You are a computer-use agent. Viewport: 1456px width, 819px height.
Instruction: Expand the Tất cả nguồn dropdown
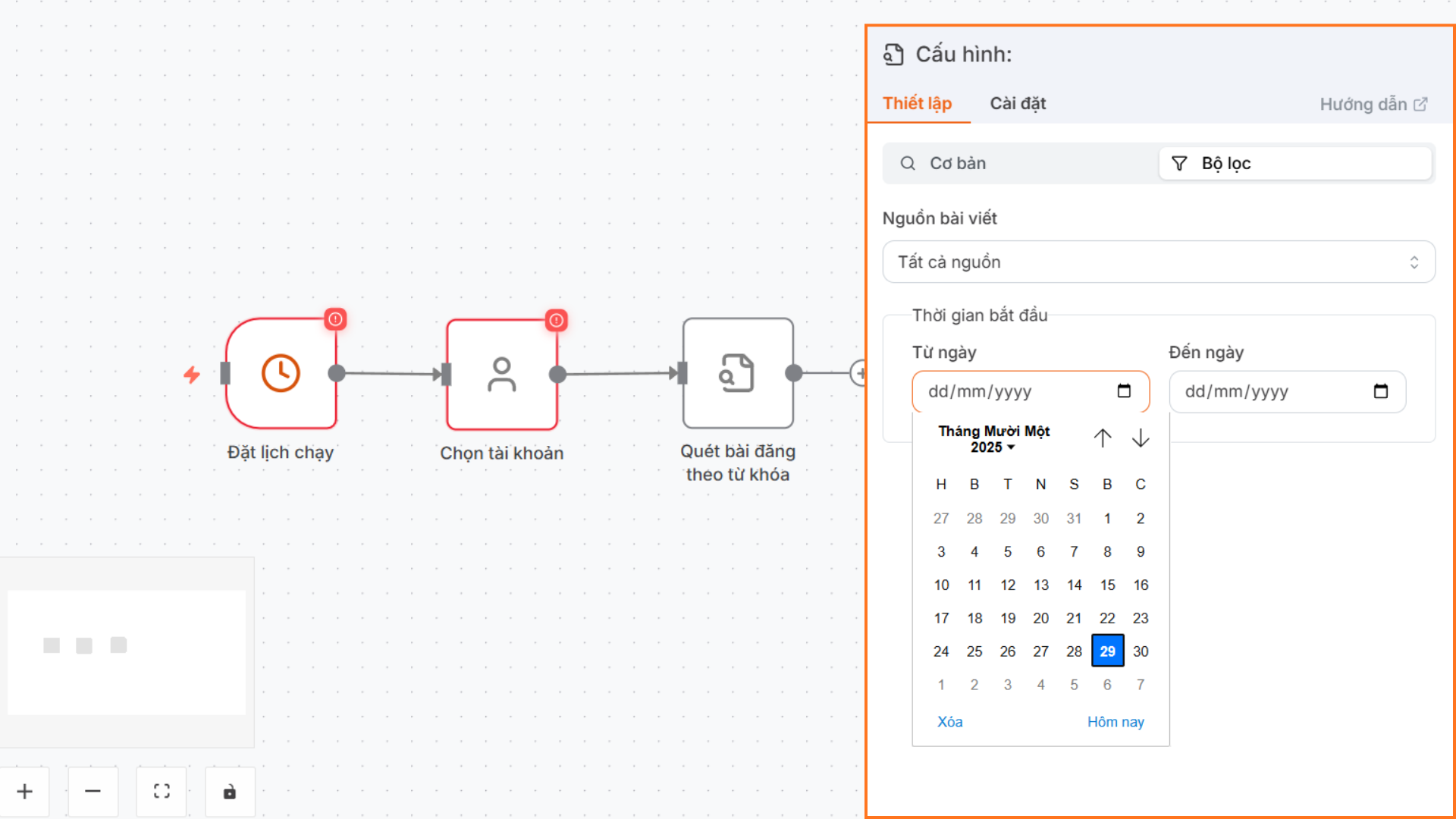coord(1158,262)
